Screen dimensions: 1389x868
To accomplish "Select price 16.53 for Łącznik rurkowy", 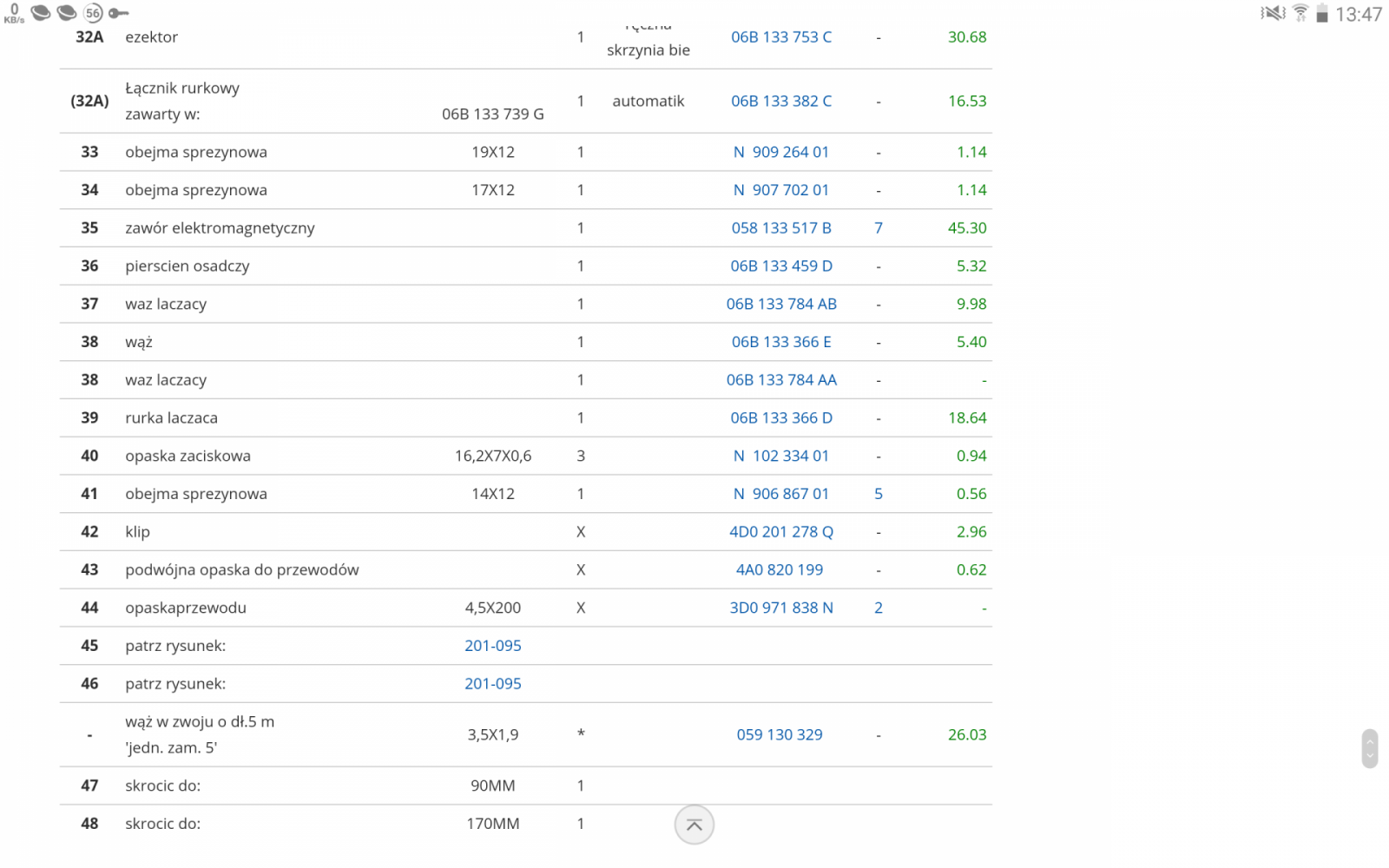I will [x=967, y=102].
